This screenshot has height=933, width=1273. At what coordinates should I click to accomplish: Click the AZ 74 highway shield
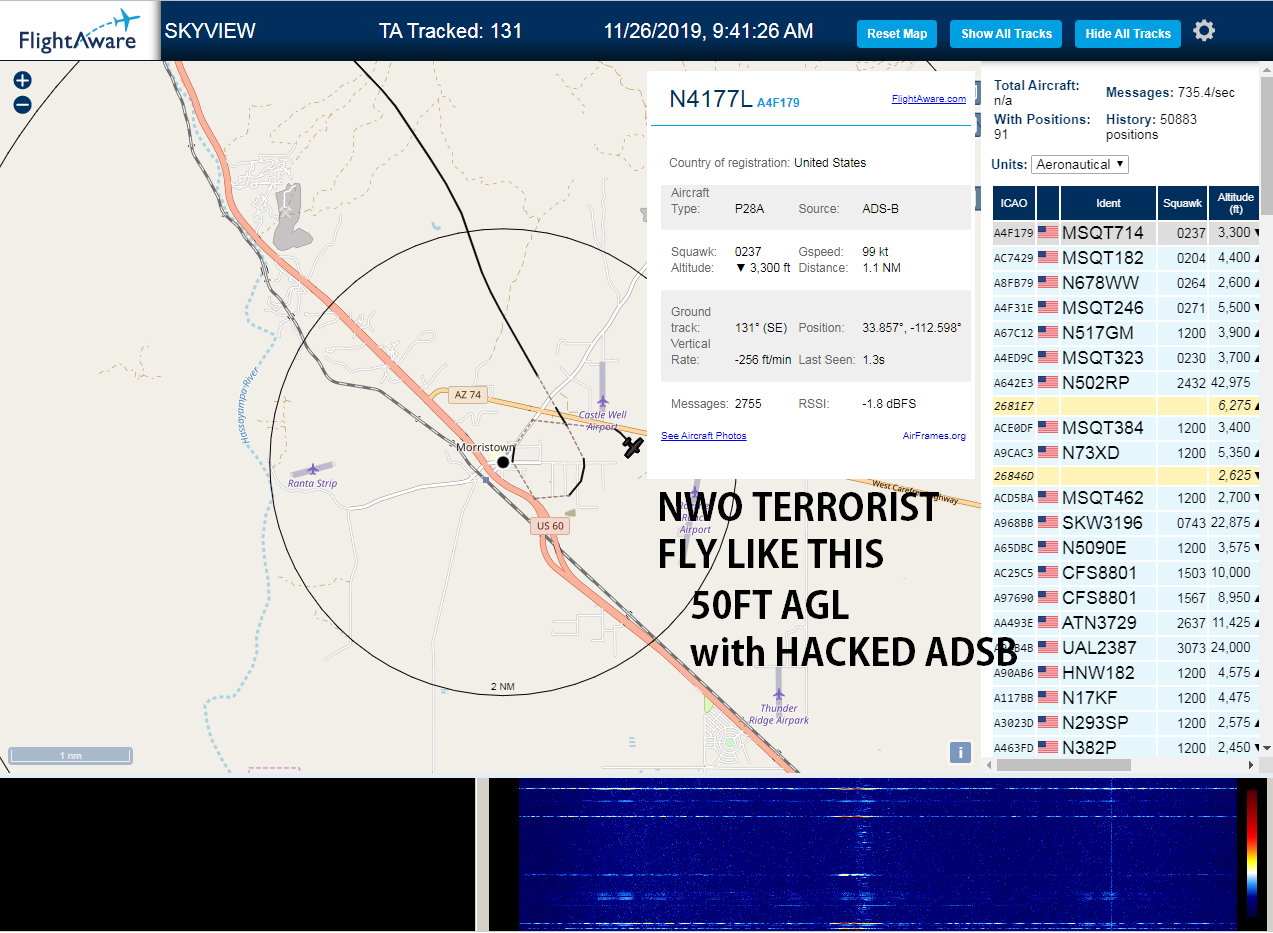(x=467, y=395)
